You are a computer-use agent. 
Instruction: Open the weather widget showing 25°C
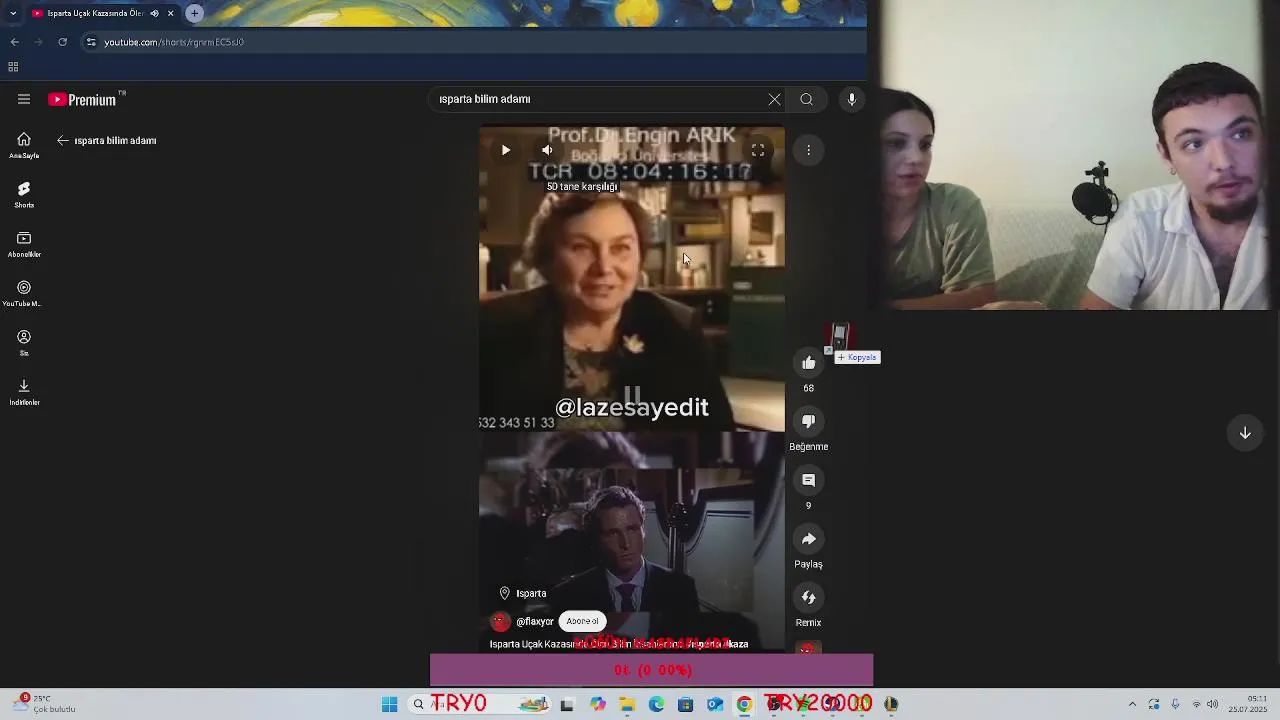45,704
